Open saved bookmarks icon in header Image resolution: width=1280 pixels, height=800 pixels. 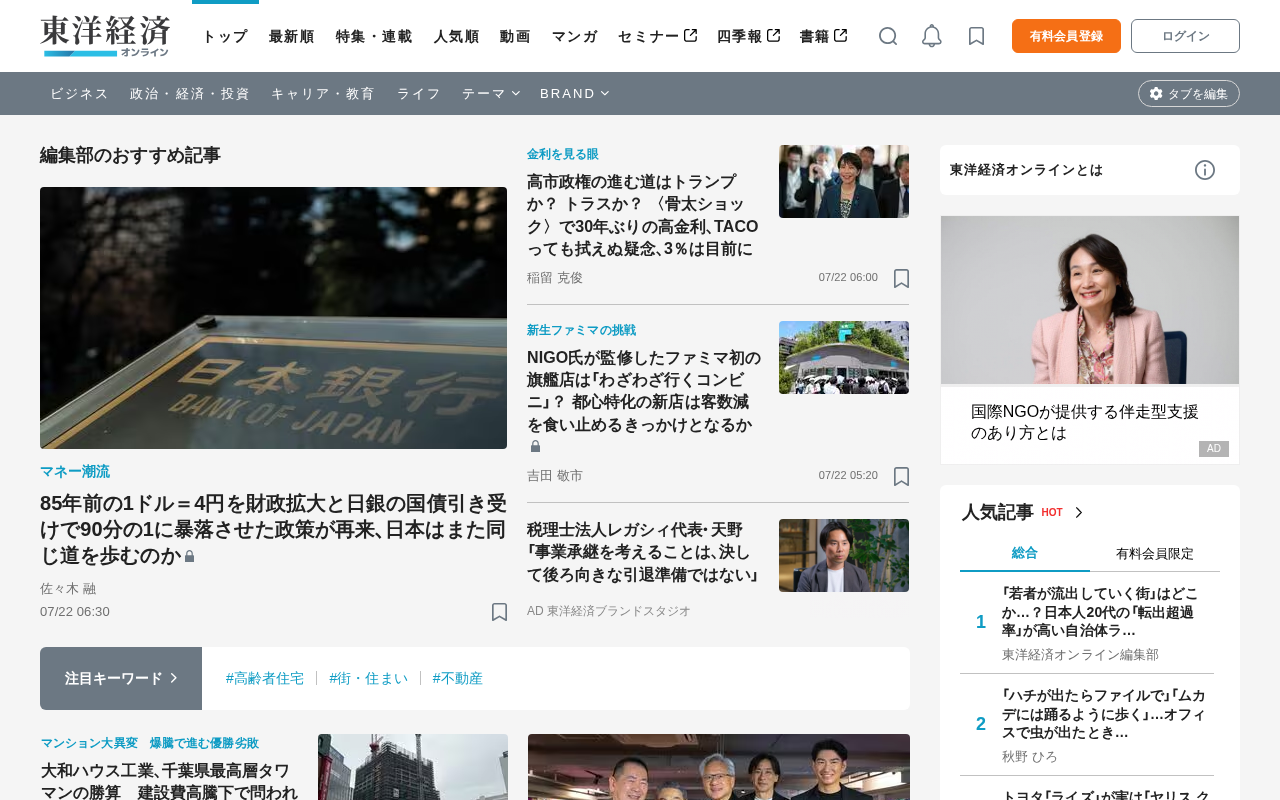977,36
